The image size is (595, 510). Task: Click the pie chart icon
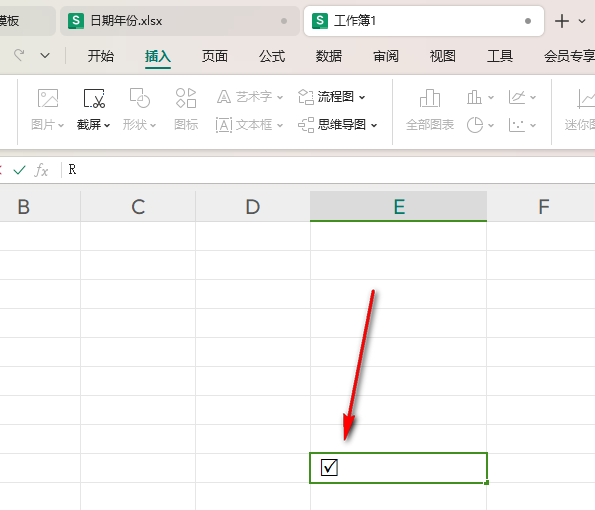(x=475, y=125)
